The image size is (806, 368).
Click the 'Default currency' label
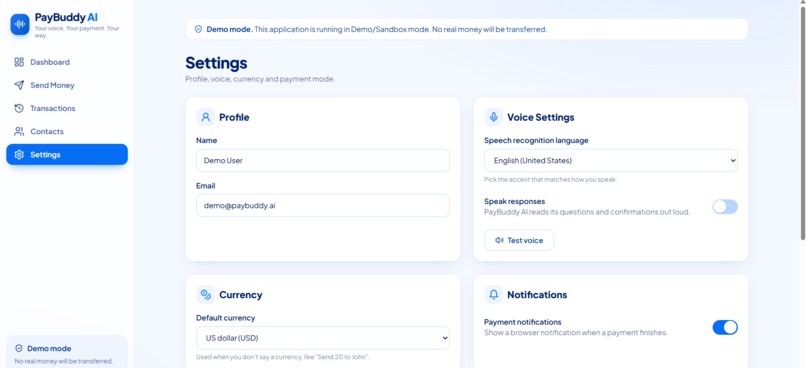(x=226, y=318)
